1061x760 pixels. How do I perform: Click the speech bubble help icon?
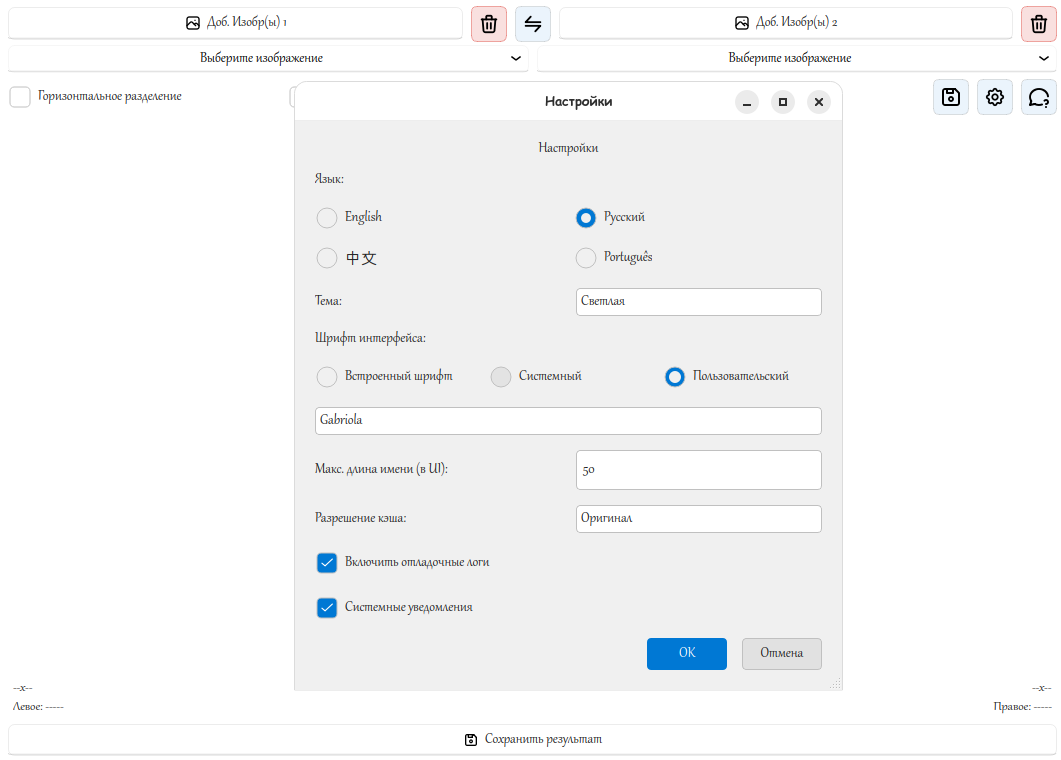[x=1039, y=97]
